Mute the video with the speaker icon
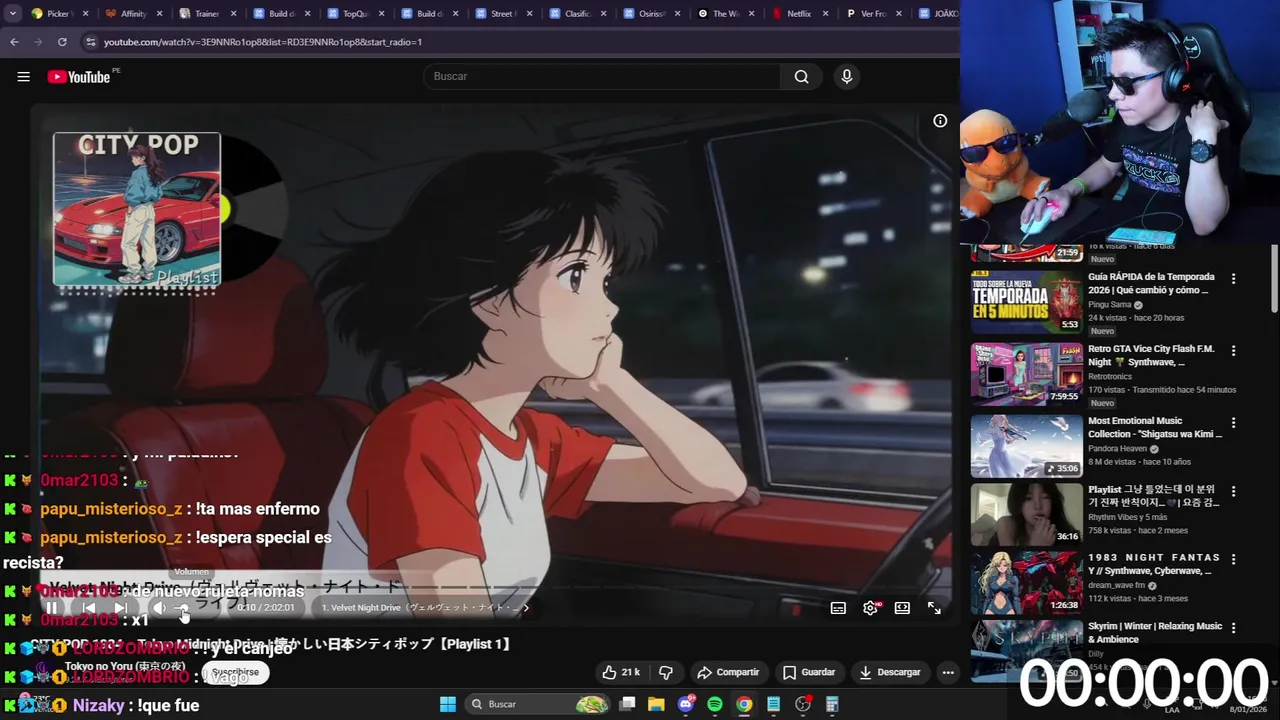This screenshot has width=1280, height=720. coord(158,607)
